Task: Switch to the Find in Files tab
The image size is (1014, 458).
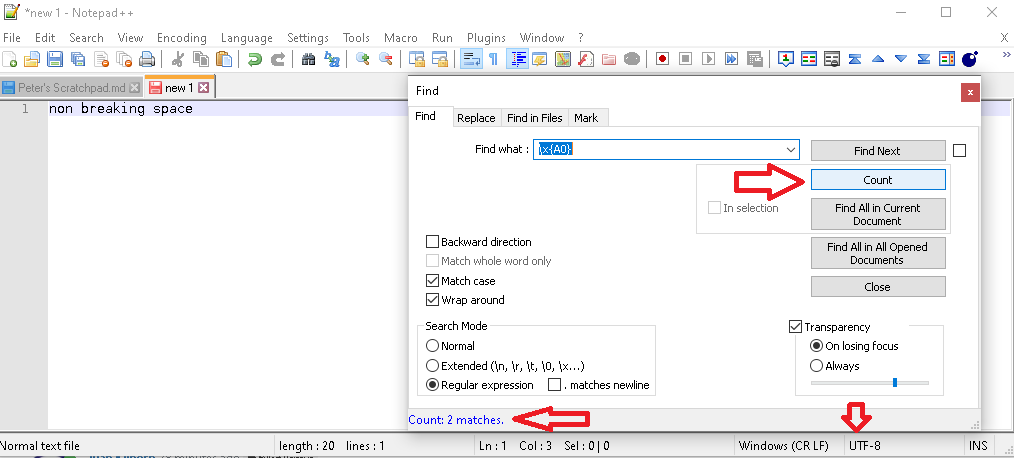Action: pyautogui.click(x=536, y=118)
